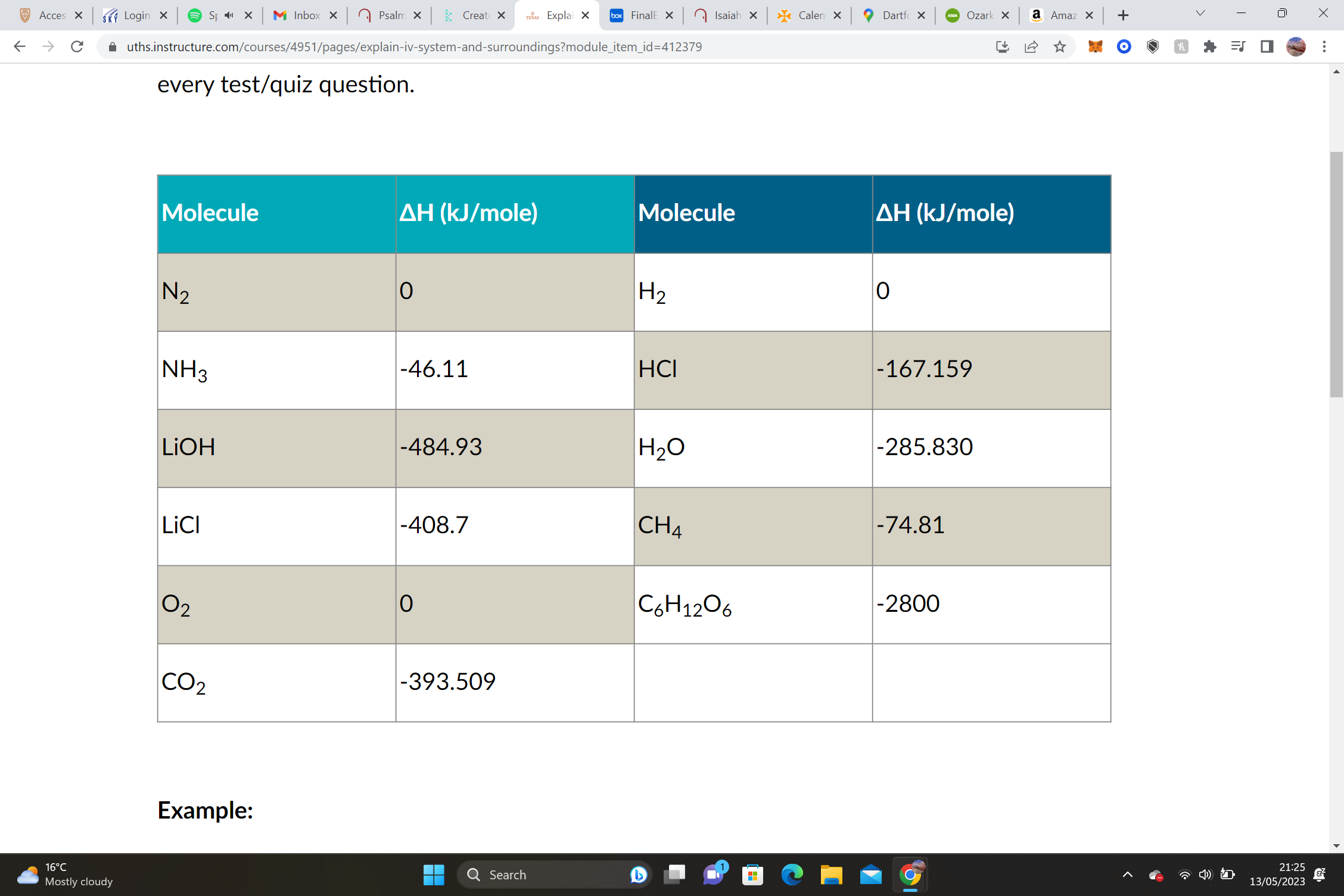The height and width of the screenshot is (896, 1344).
Task: Click the site lock icon
Action: coord(112,46)
